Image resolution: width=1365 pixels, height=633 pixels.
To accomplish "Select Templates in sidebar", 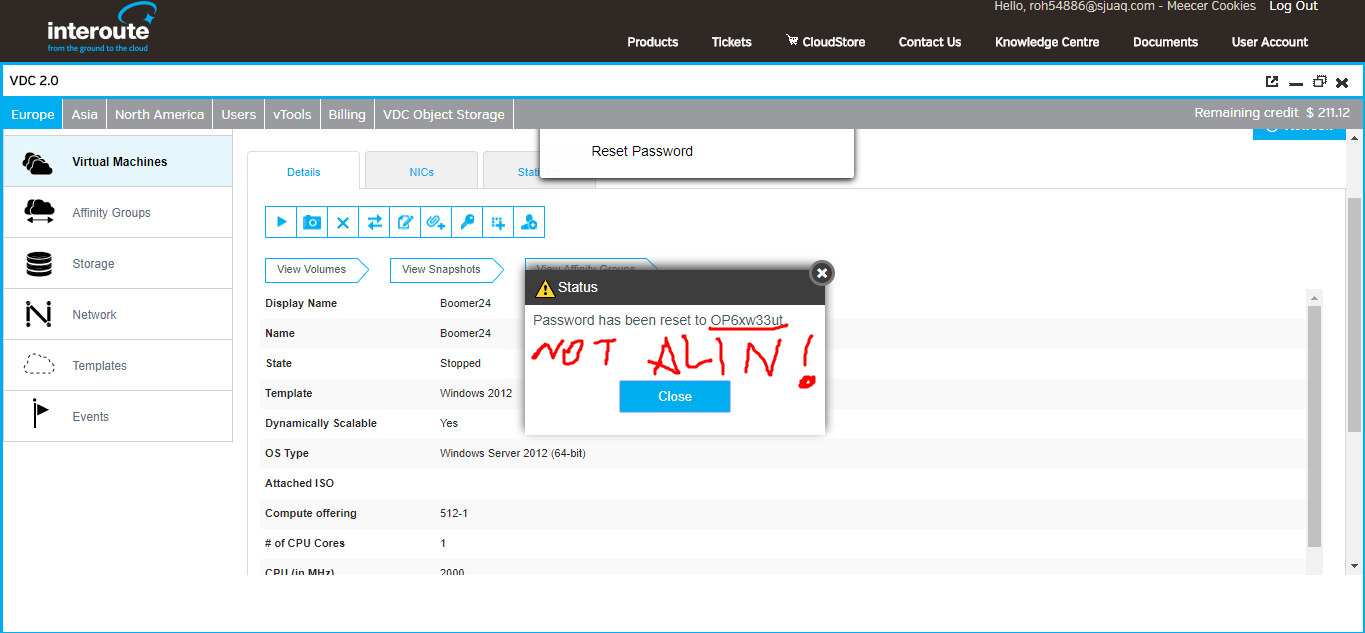I will tap(118, 366).
